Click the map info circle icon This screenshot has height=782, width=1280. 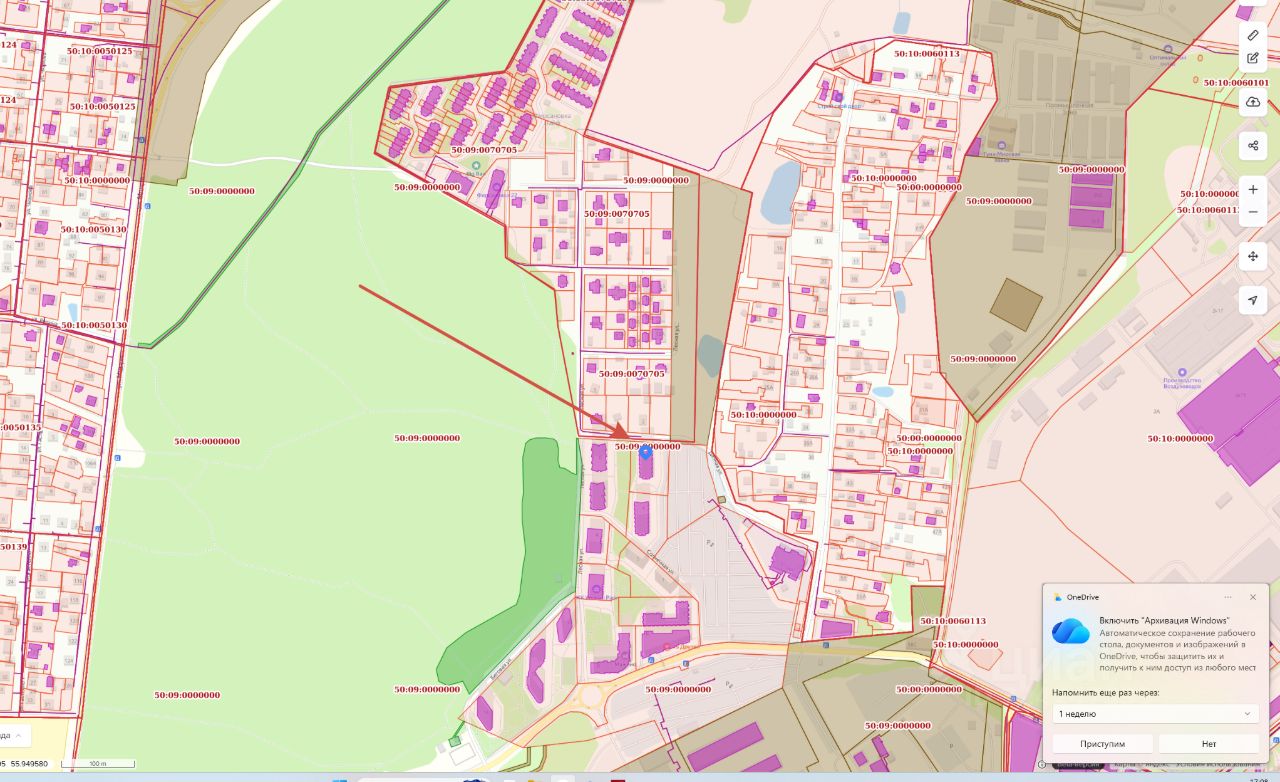(1043, 765)
